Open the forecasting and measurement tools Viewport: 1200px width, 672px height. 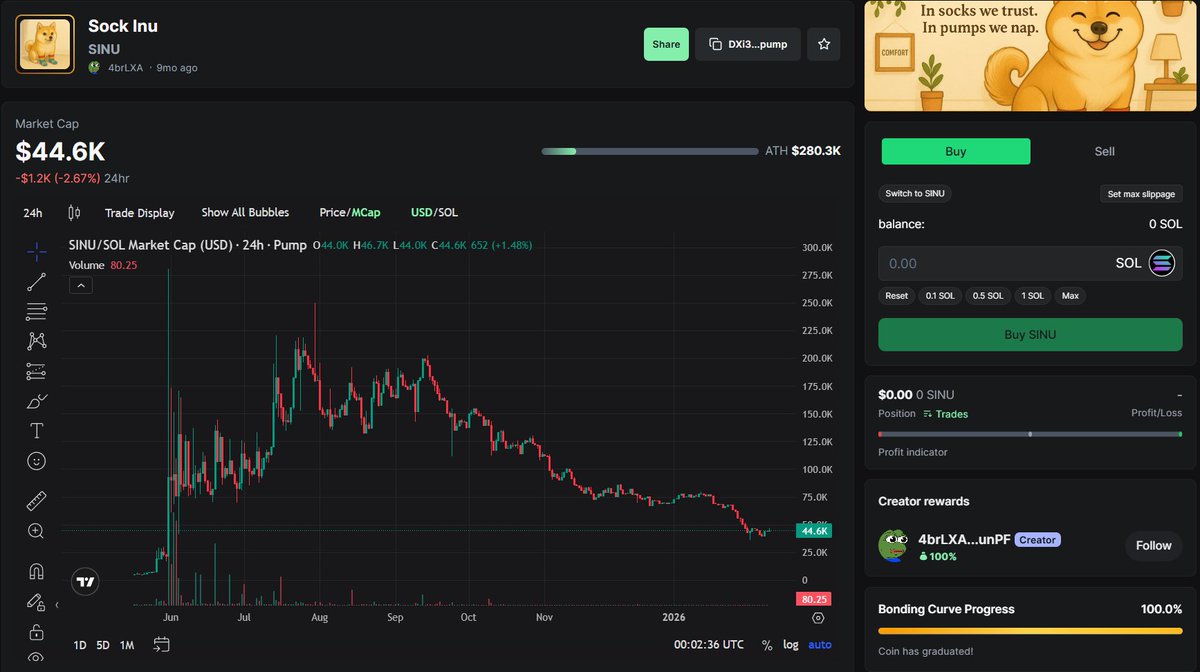click(x=37, y=371)
